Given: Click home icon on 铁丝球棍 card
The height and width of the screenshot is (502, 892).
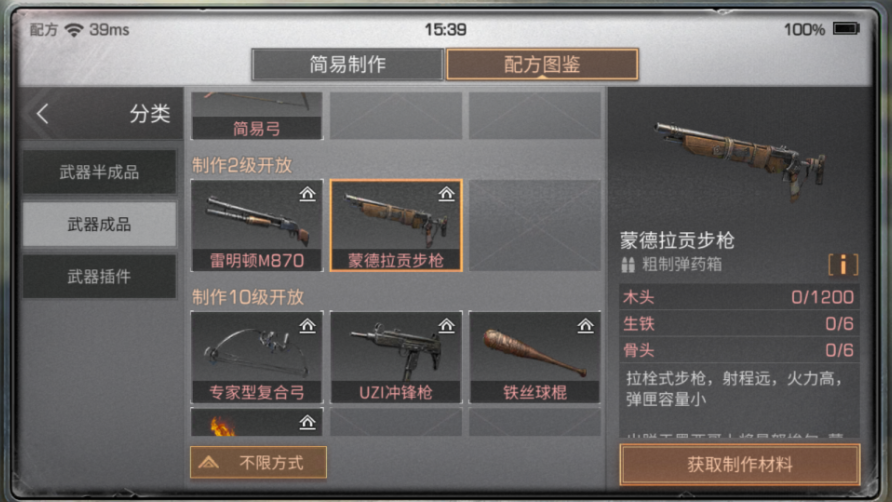Looking at the screenshot, I should coord(585,326).
